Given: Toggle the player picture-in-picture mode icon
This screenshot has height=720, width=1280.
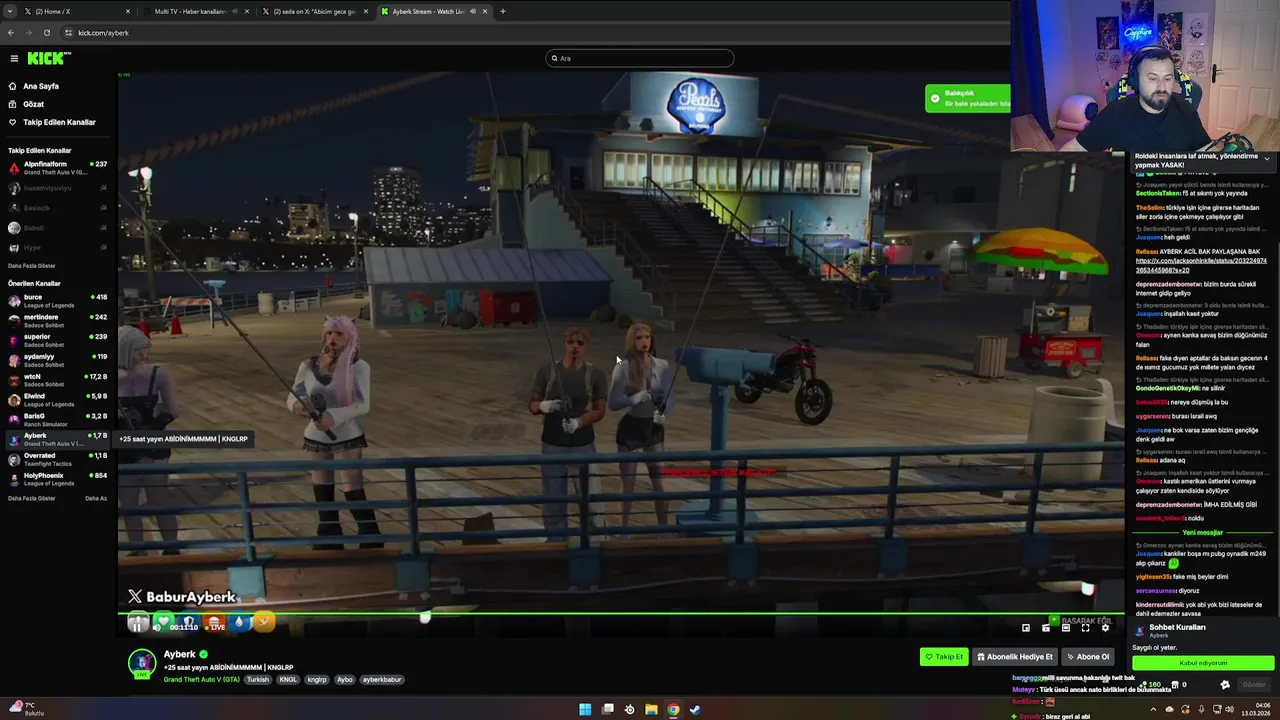Looking at the screenshot, I should 1026,628.
